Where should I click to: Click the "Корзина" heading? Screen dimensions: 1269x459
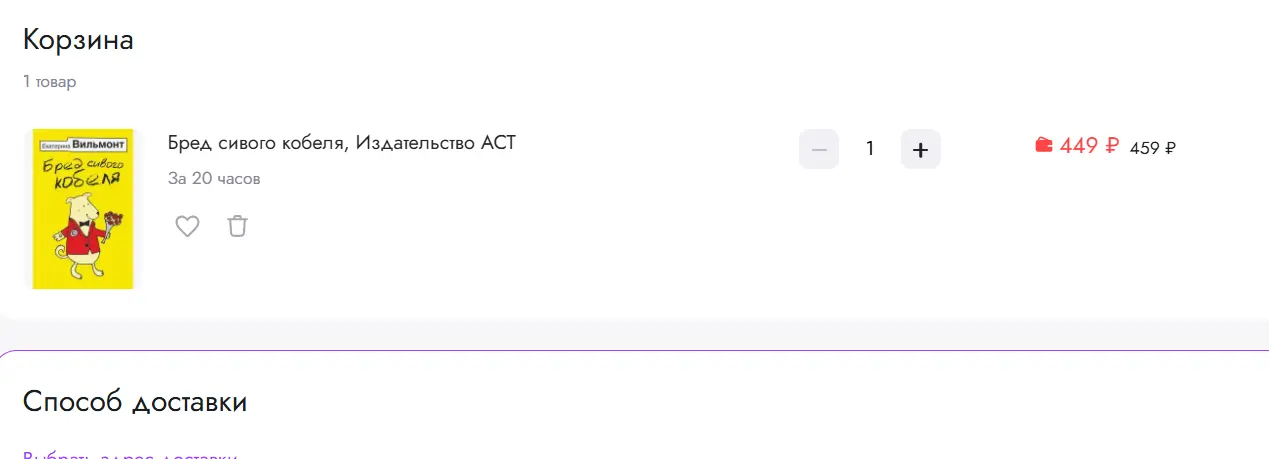78,40
